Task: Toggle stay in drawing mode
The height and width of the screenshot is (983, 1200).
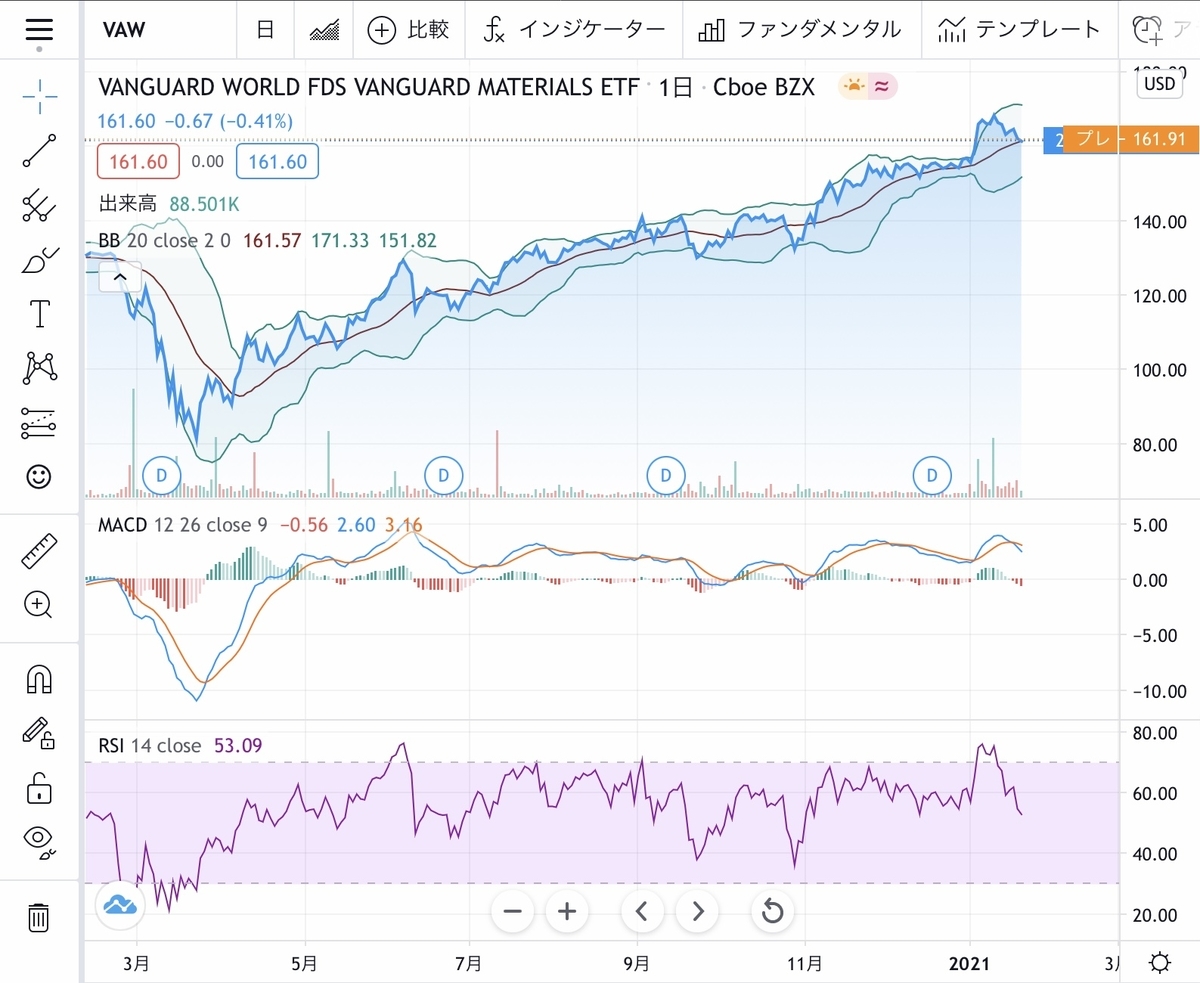Action: [x=39, y=734]
